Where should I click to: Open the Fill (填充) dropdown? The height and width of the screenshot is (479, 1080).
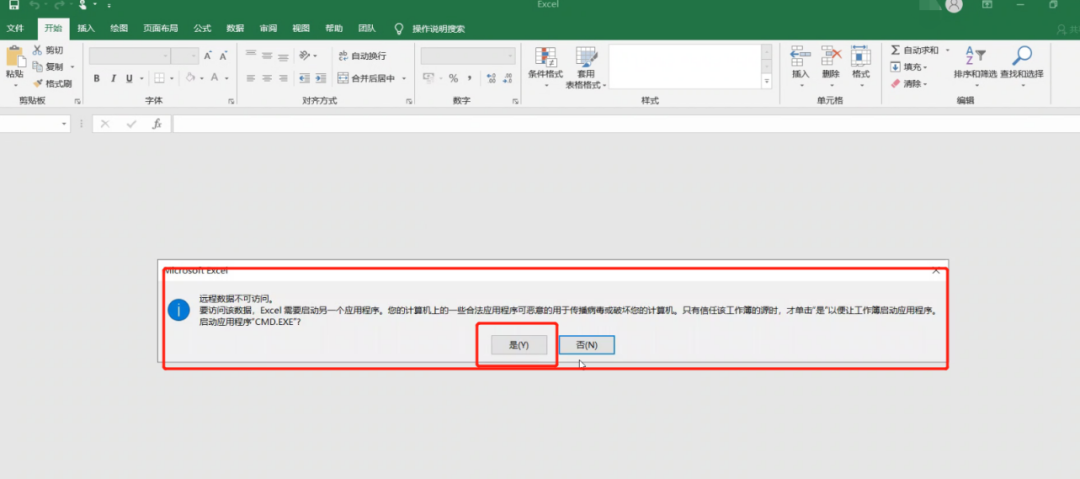point(909,67)
